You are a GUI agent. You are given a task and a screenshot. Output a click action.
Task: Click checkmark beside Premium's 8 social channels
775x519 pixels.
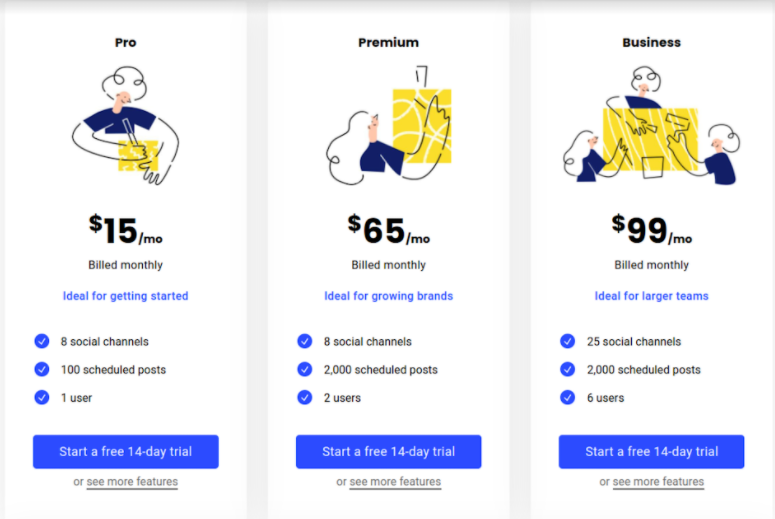coord(305,341)
